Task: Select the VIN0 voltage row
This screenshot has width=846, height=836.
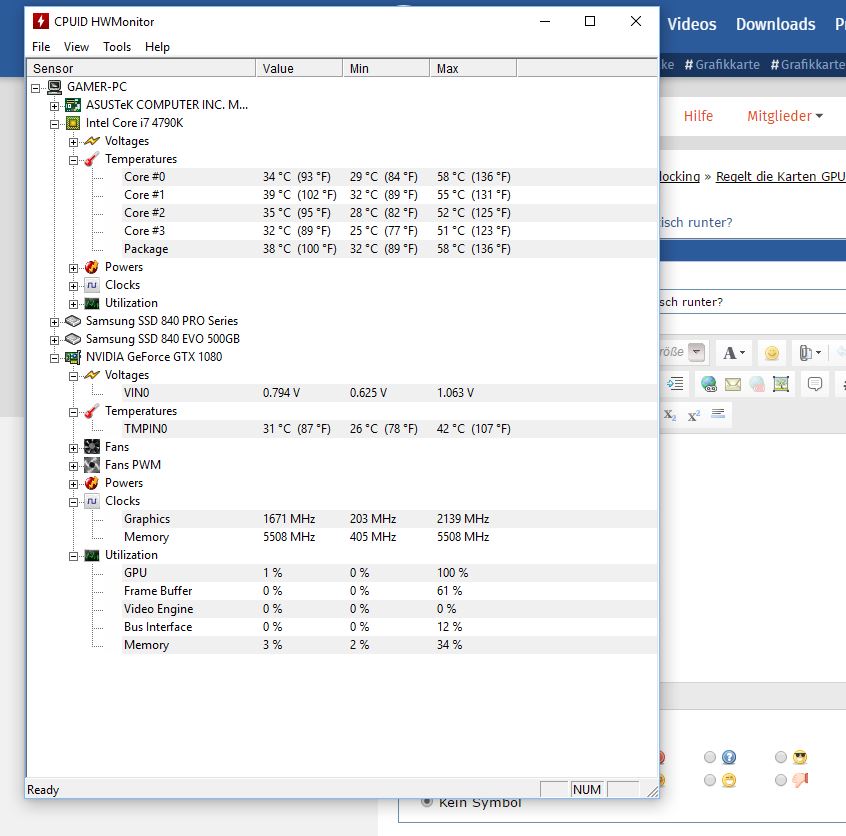Action: point(389,393)
